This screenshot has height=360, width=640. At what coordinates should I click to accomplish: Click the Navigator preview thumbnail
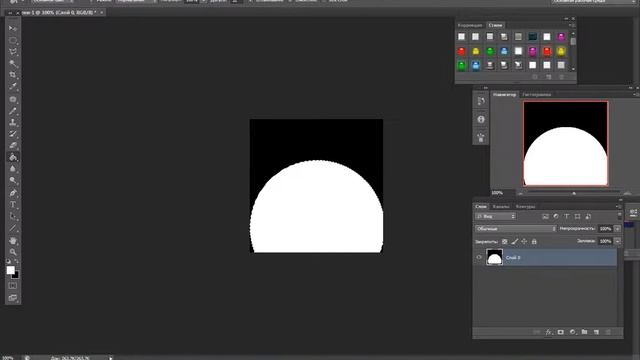[x=566, y=144]
